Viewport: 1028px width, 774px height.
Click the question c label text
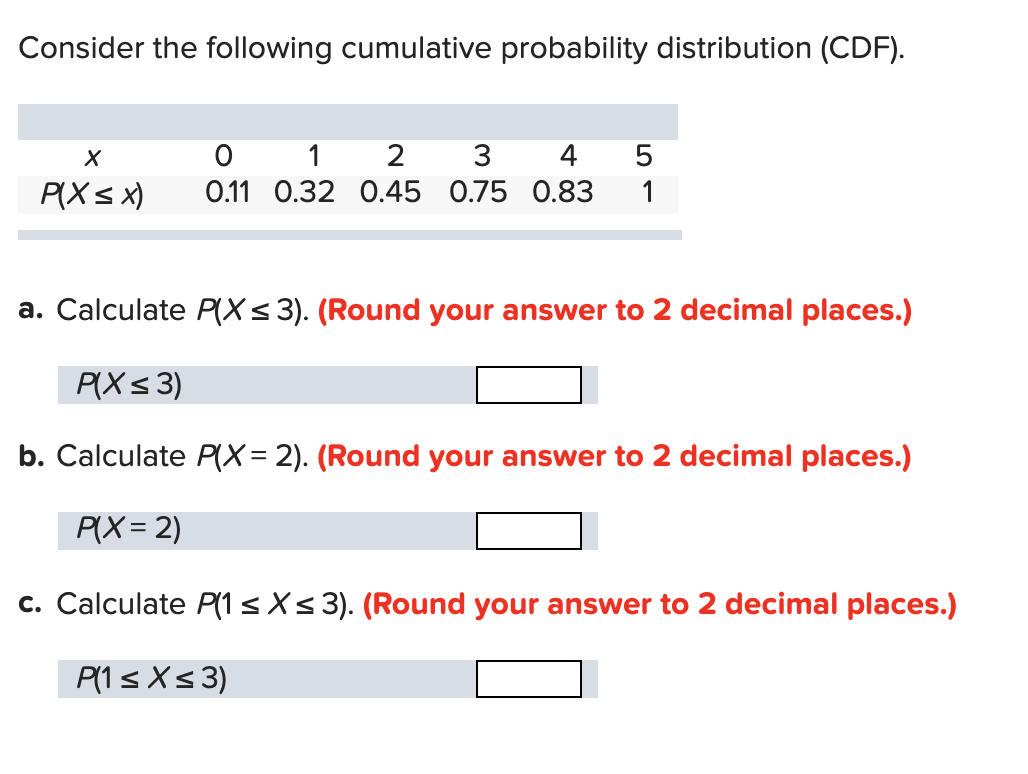click(30, 604)
